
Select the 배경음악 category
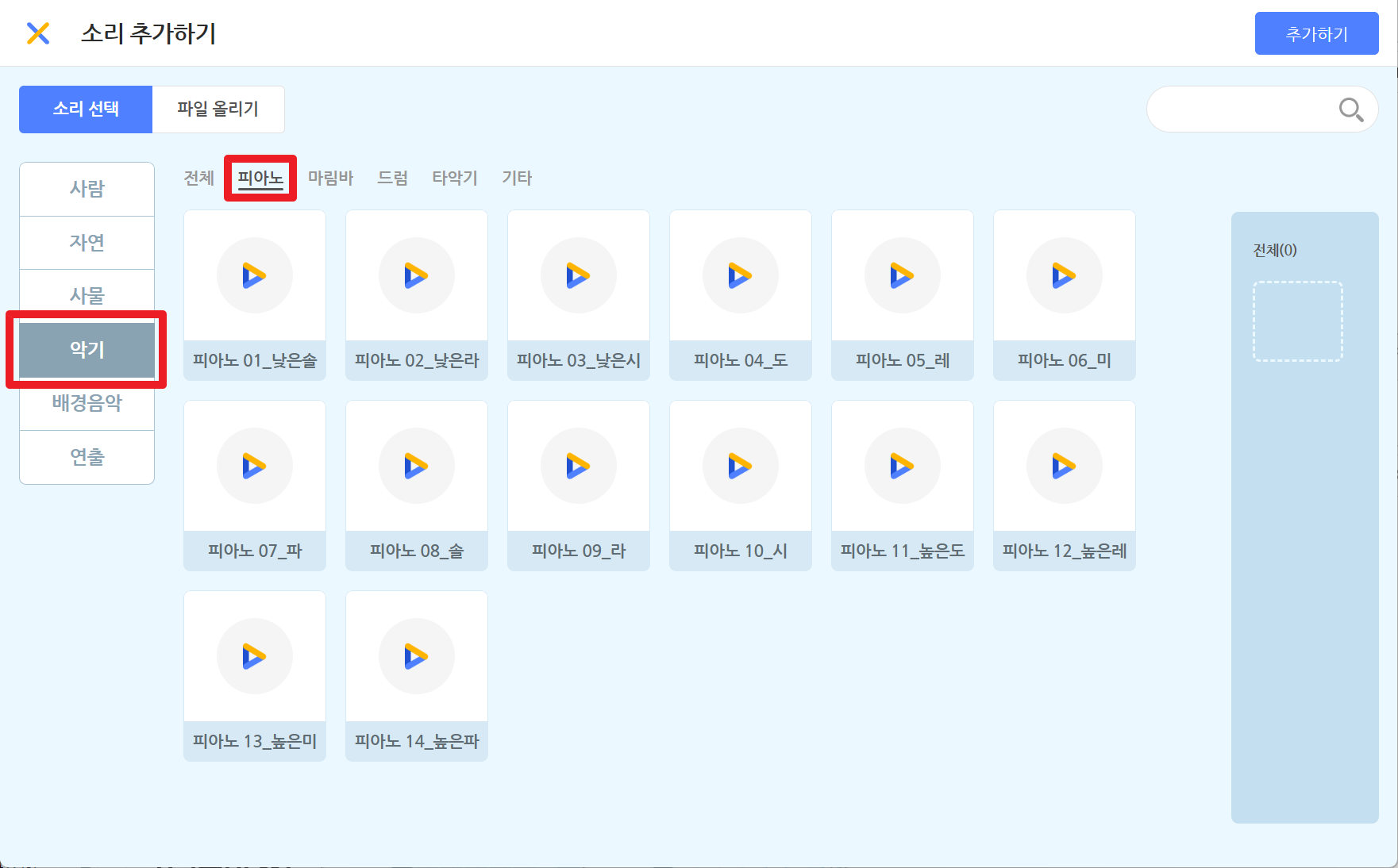[87, 403]
